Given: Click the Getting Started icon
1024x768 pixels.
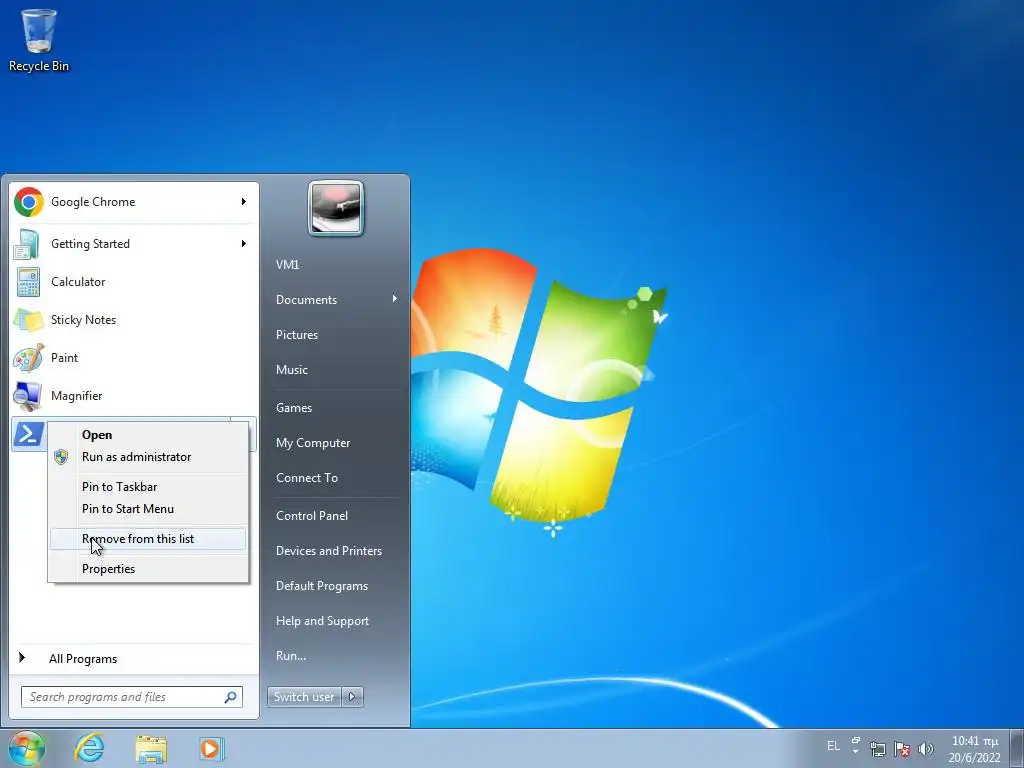Looking at the screenshot, I should click(x=28, y=244).
